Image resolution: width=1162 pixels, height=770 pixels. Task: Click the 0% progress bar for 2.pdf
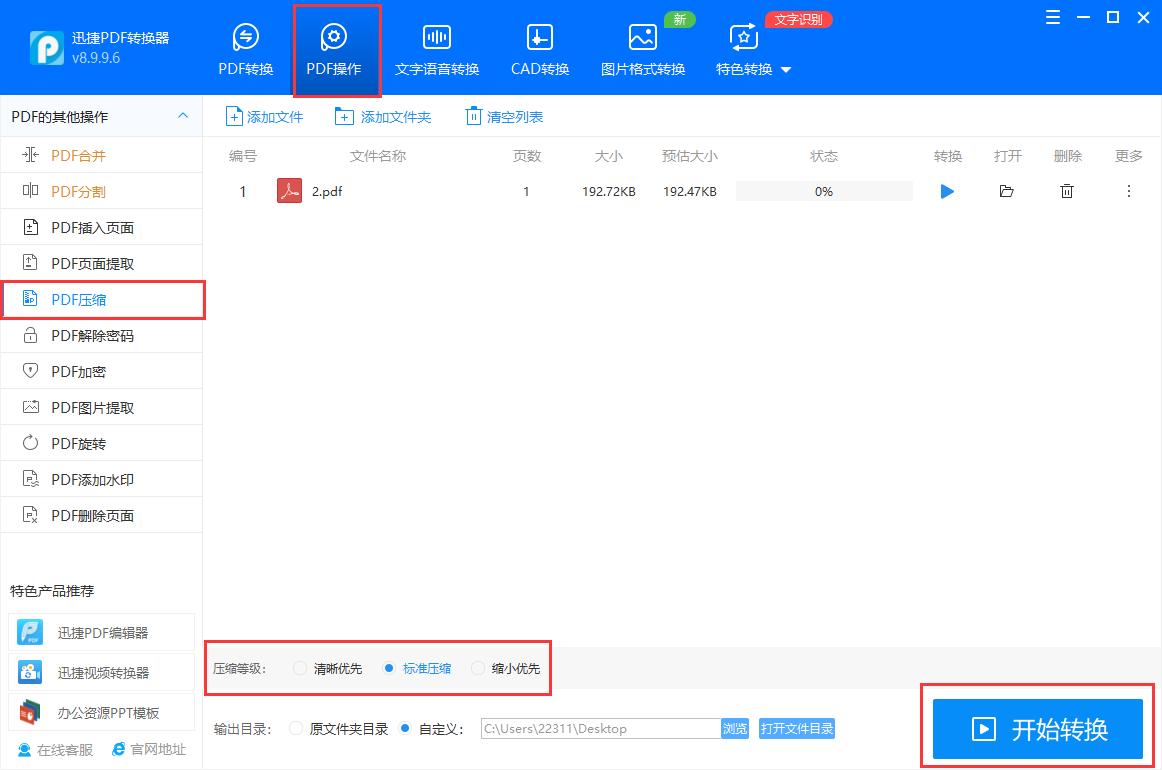click(823, 191)
